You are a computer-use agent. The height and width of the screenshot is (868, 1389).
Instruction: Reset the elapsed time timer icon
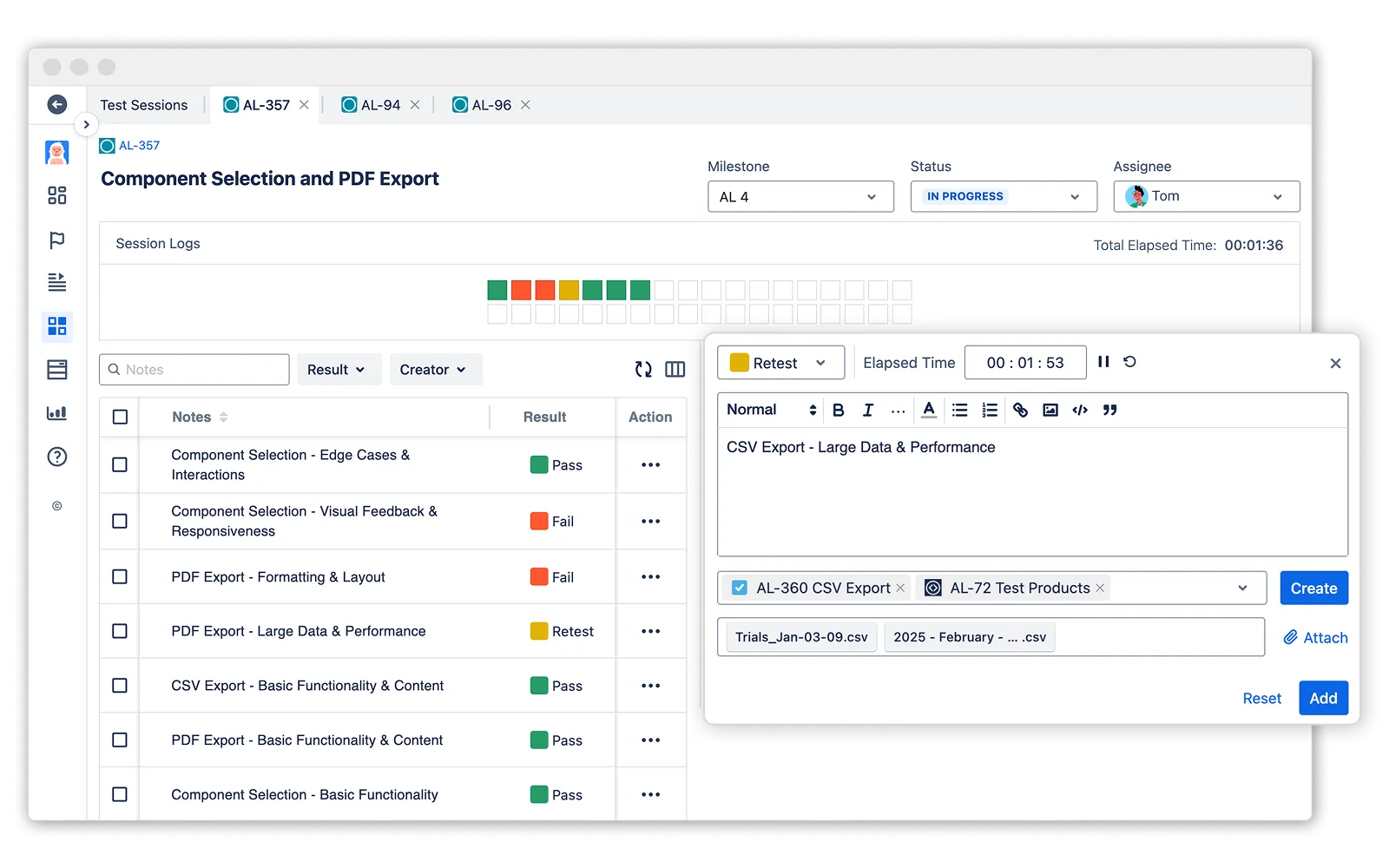point(1129,362)
